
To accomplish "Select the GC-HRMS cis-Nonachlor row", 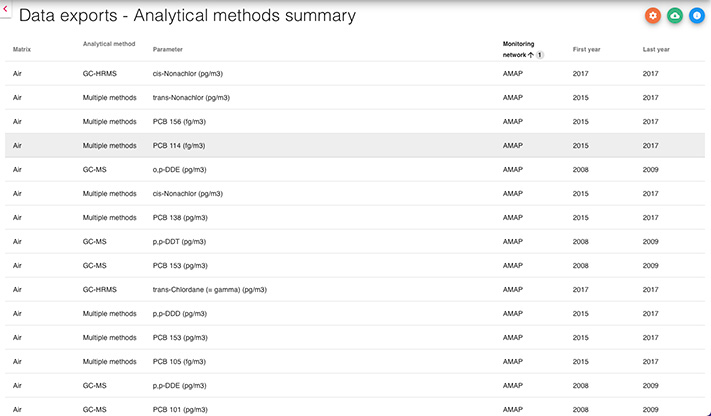I will point(355,73).
